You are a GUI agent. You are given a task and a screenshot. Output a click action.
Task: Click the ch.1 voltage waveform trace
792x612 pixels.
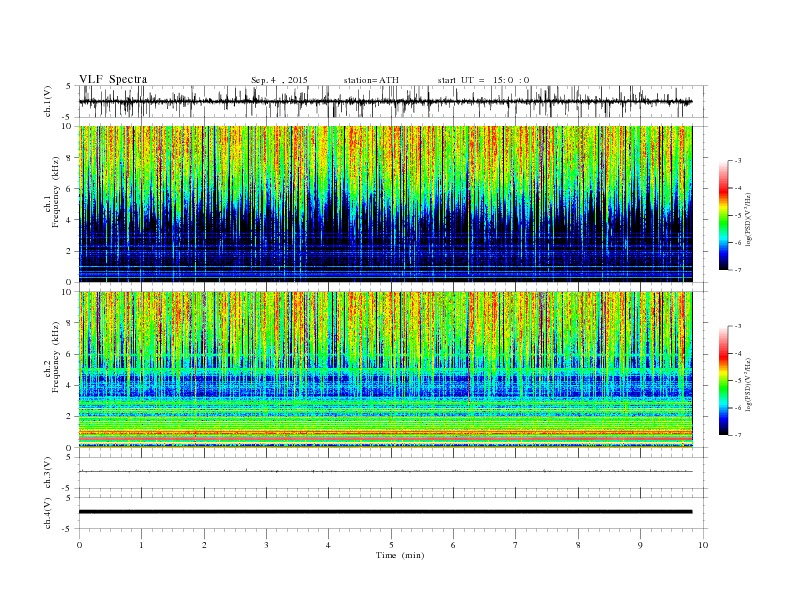point(385,101)
